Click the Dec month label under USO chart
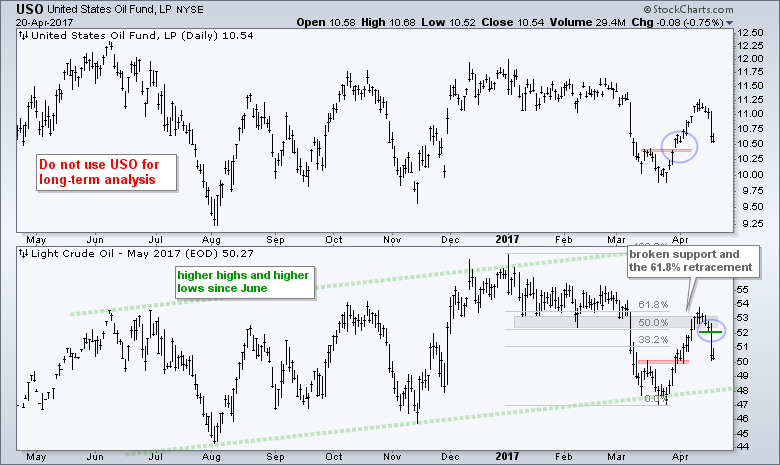The image size is (780, 465). (450, 240)
